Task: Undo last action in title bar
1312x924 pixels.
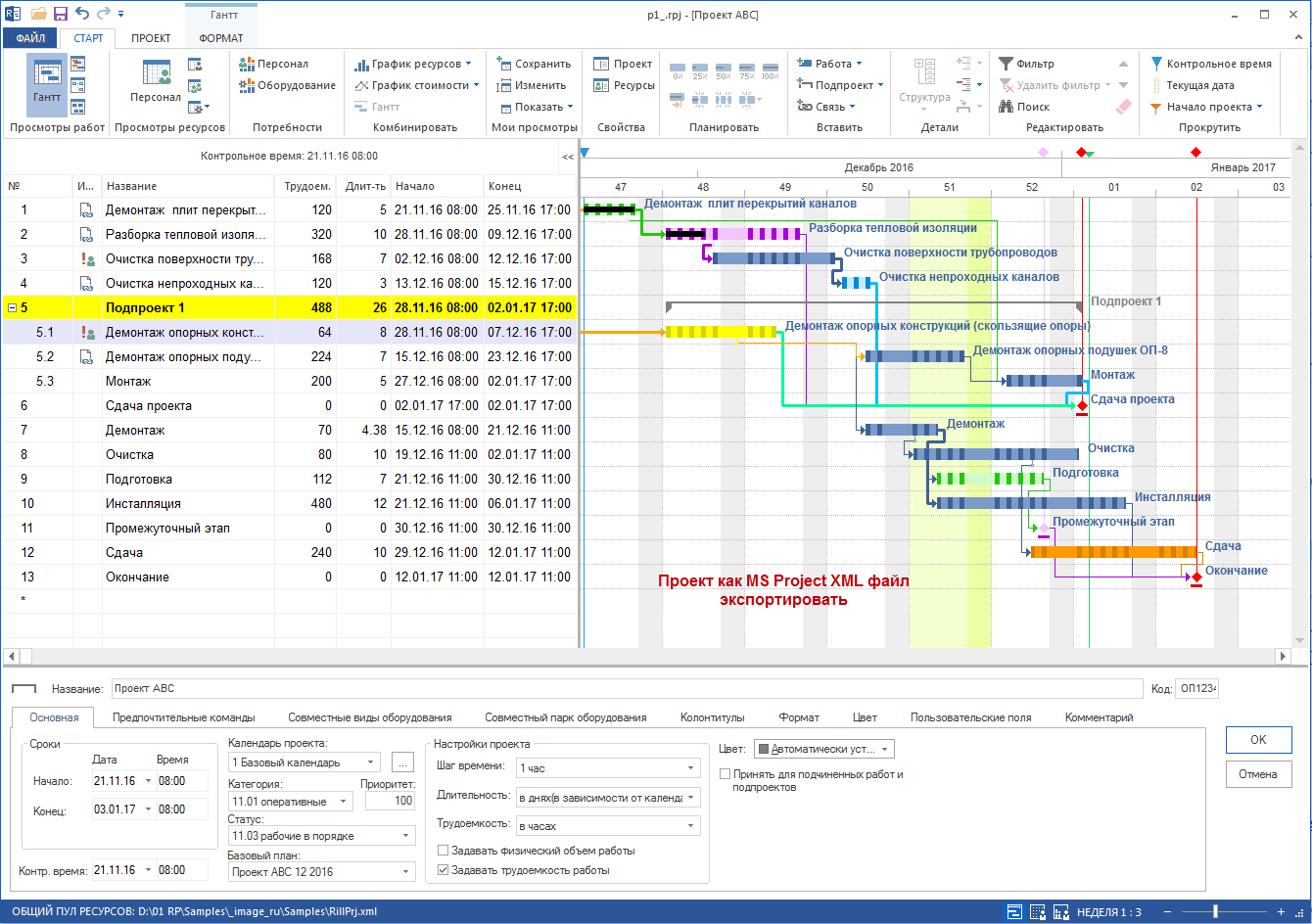Action: [81, 15]
